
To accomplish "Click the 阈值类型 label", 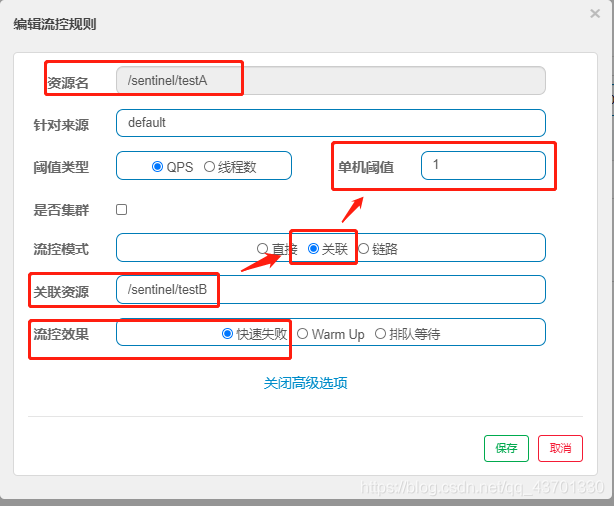I will 61,167.
